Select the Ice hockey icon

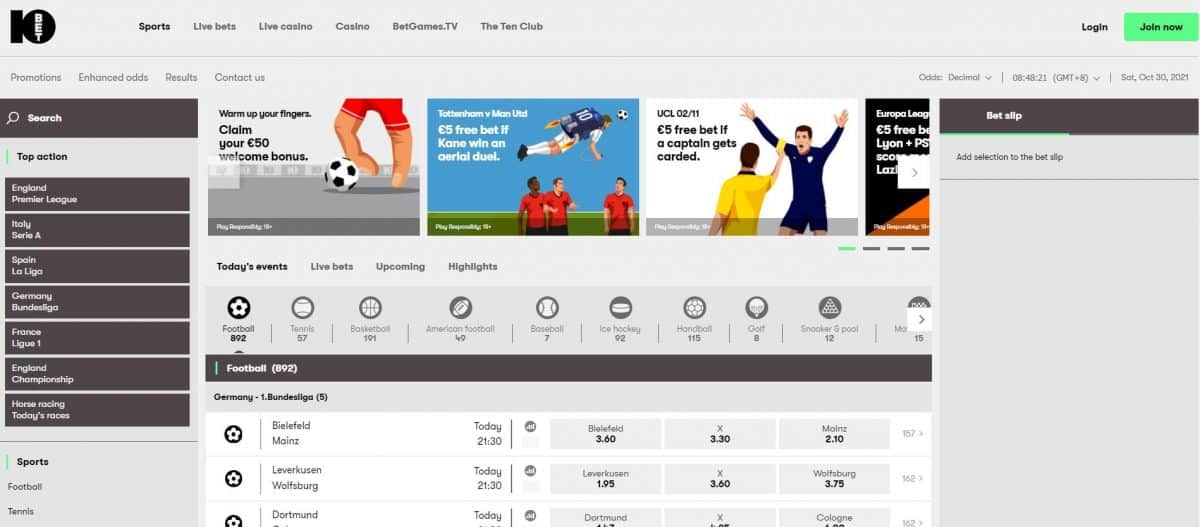[x=620, y=308]
